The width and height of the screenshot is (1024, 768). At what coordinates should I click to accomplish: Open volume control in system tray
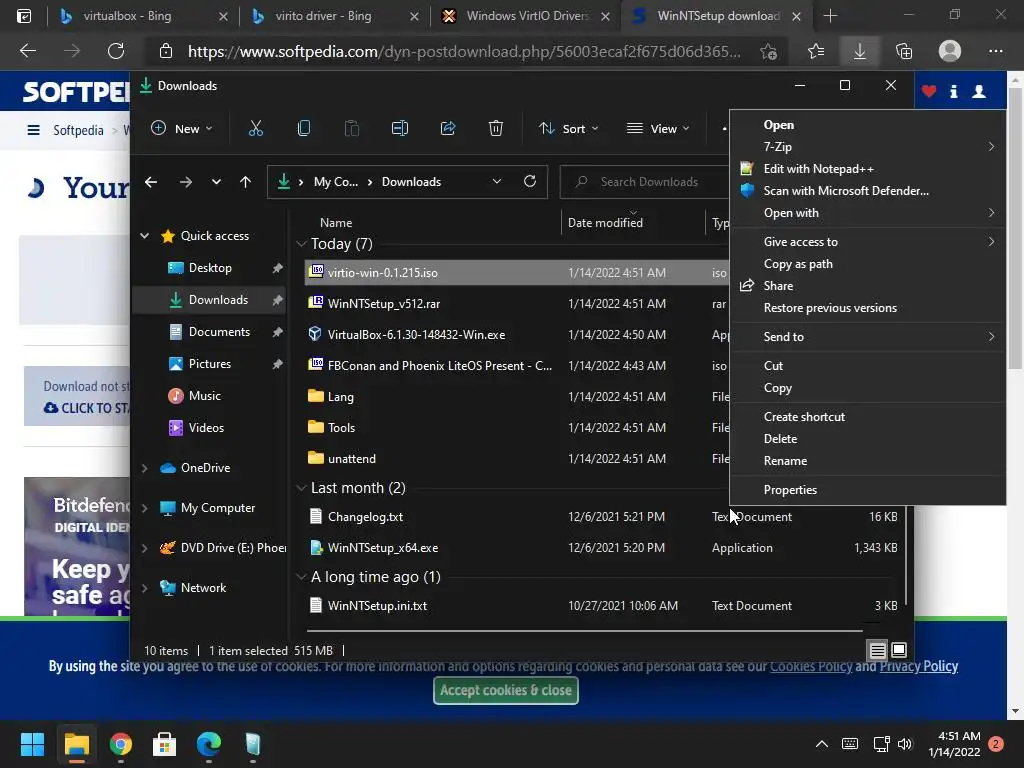point(904,744)
